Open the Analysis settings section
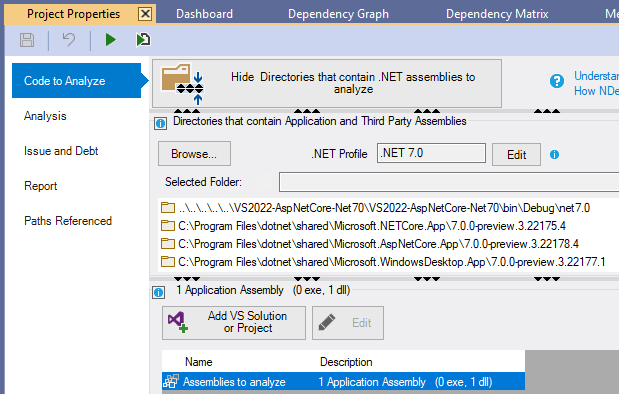The image size is (619, 394). coord(45,116)
